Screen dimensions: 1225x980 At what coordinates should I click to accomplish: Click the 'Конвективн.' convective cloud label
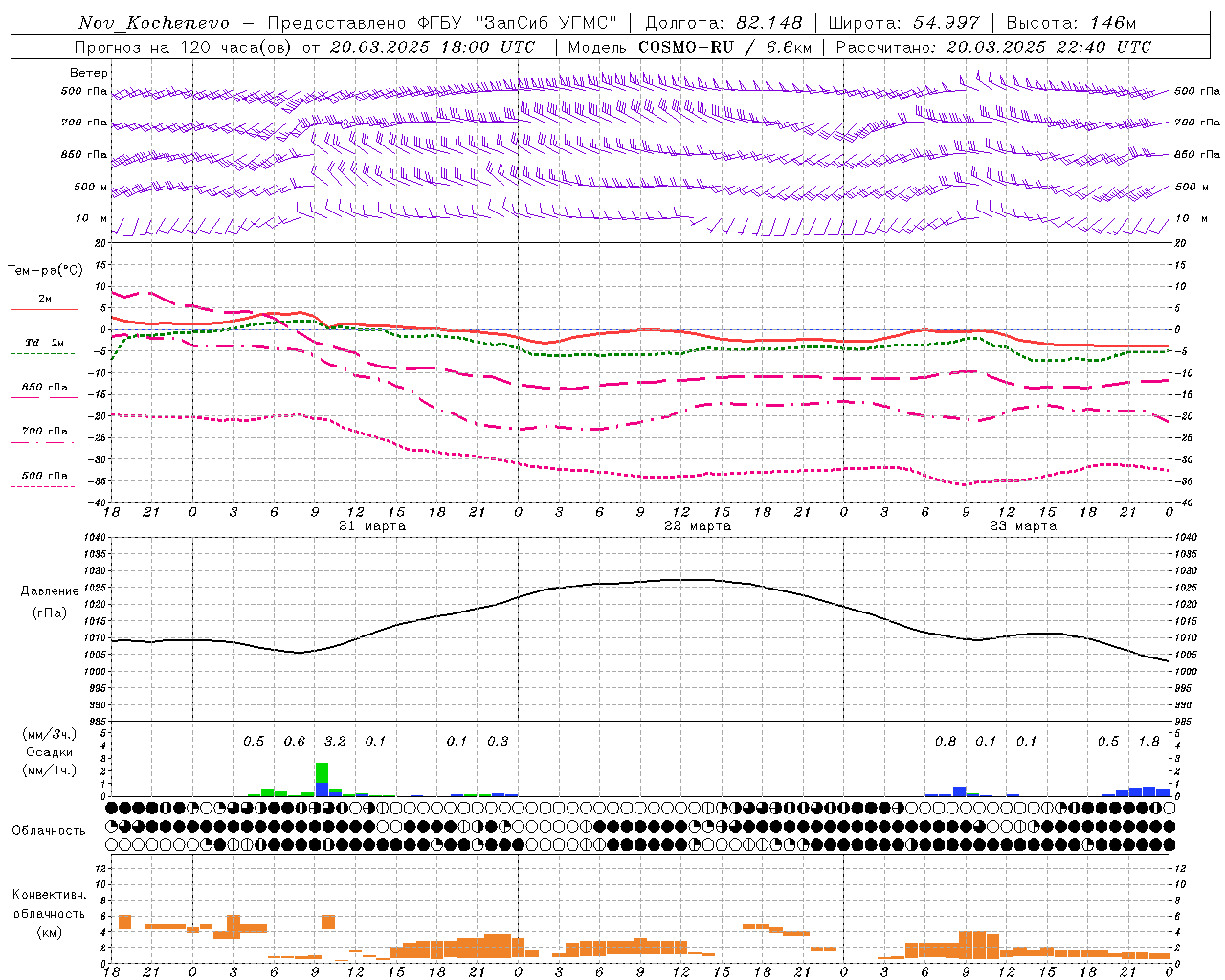click(x=49, y=895)
